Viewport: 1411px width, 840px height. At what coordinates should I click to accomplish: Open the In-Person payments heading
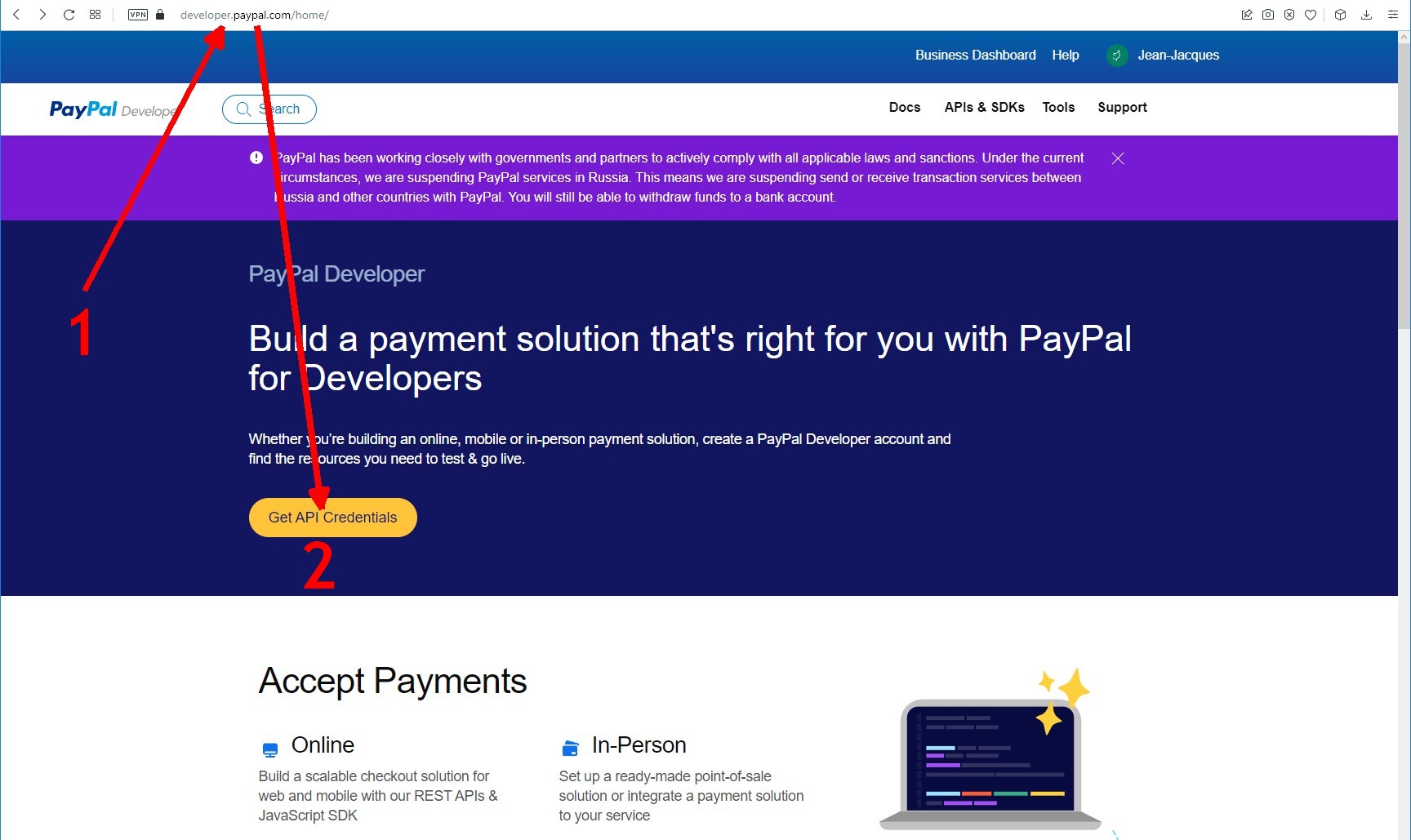pos(639,745)
